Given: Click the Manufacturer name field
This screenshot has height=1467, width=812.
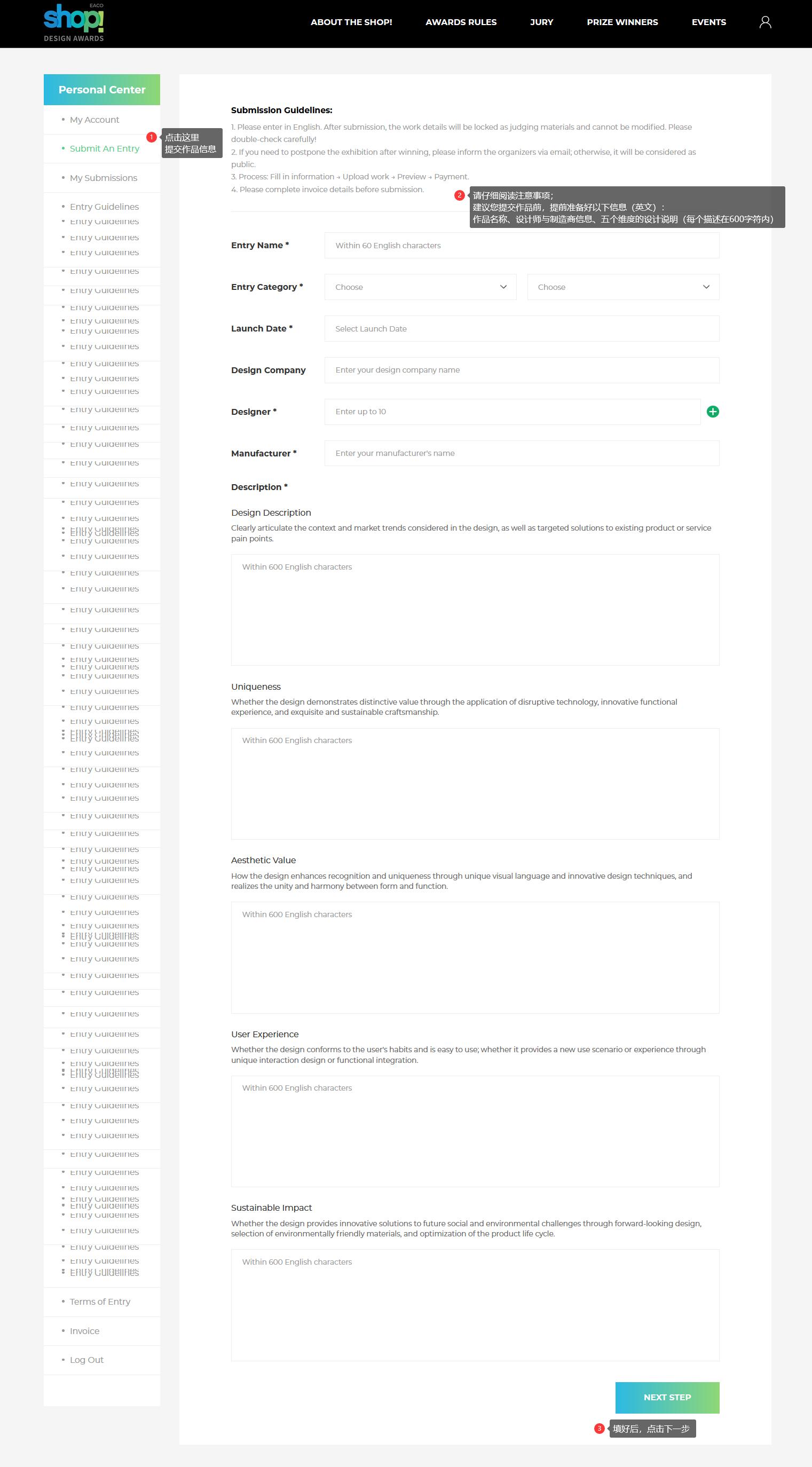Looking at the screenshot, I should pyautogui.click(x=522, y=453).
